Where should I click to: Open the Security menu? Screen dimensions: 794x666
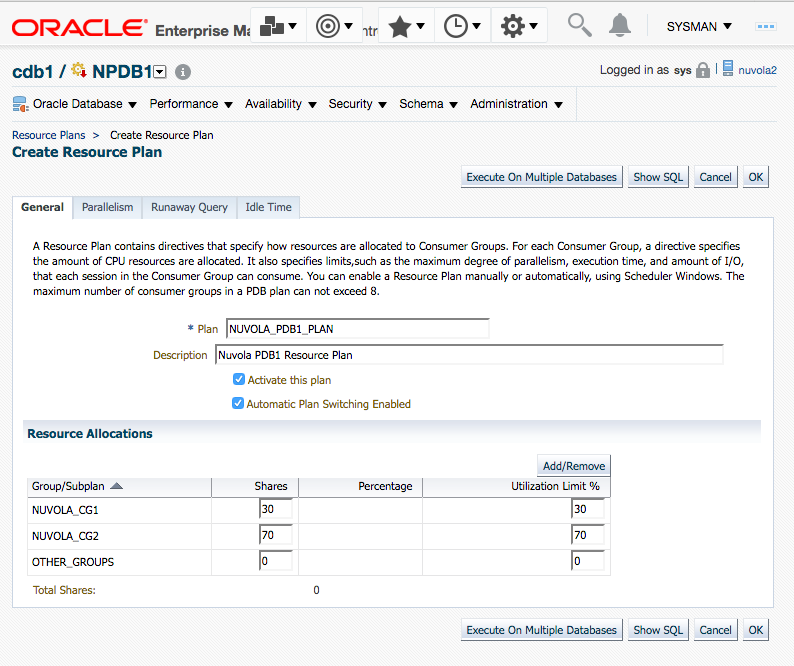[358, 104]
